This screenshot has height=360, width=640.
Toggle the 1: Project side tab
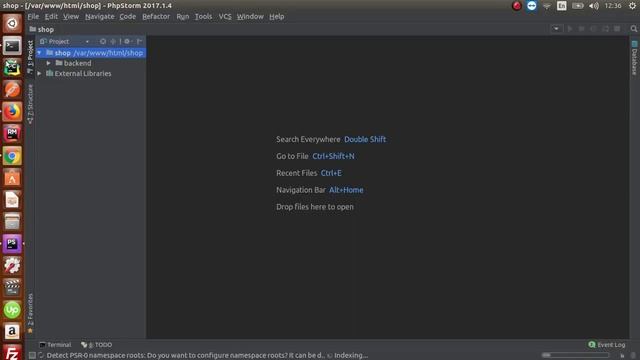point(30,57)
